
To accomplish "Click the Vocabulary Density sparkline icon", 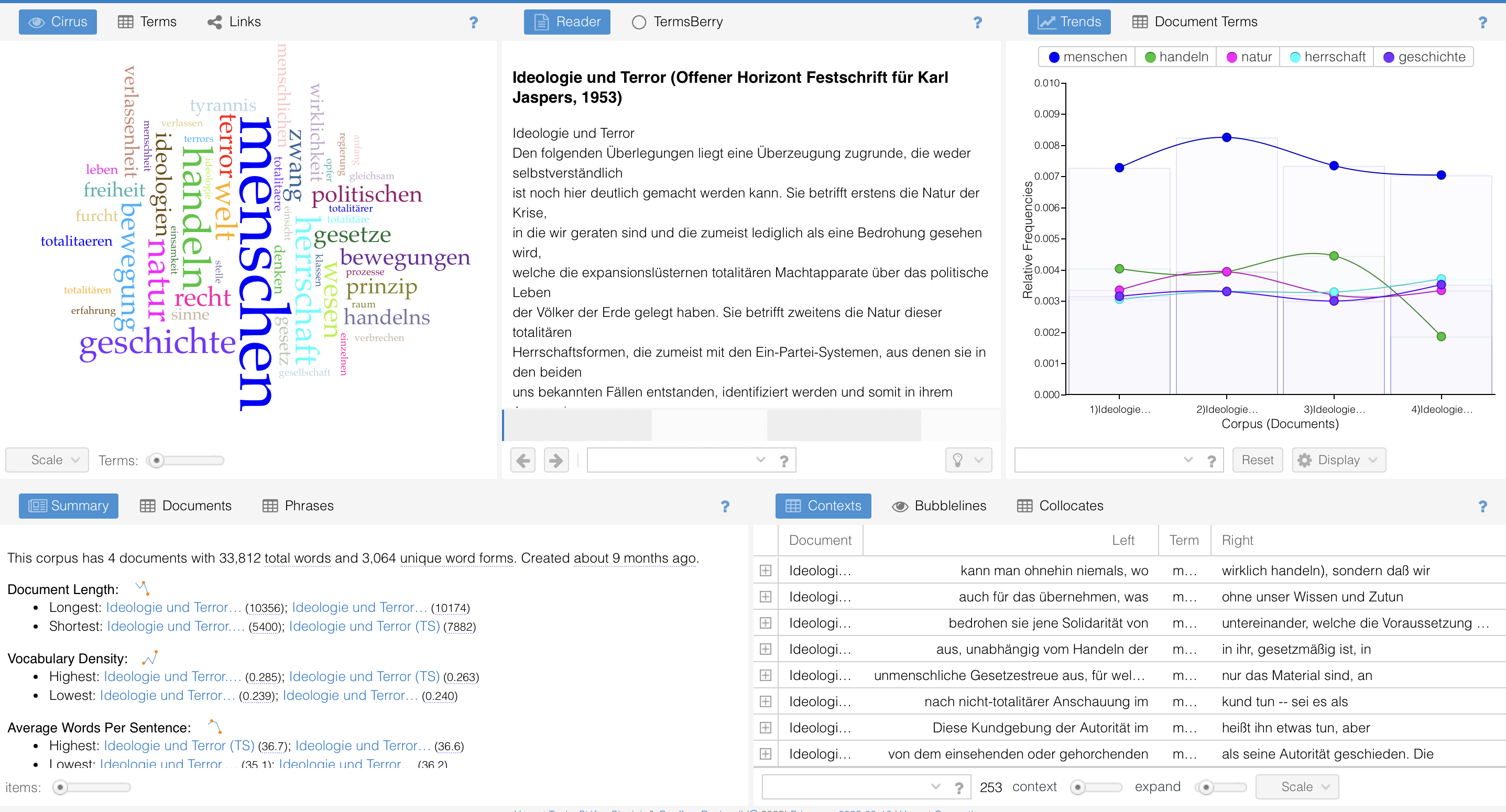I will click(x=150, y=657).
